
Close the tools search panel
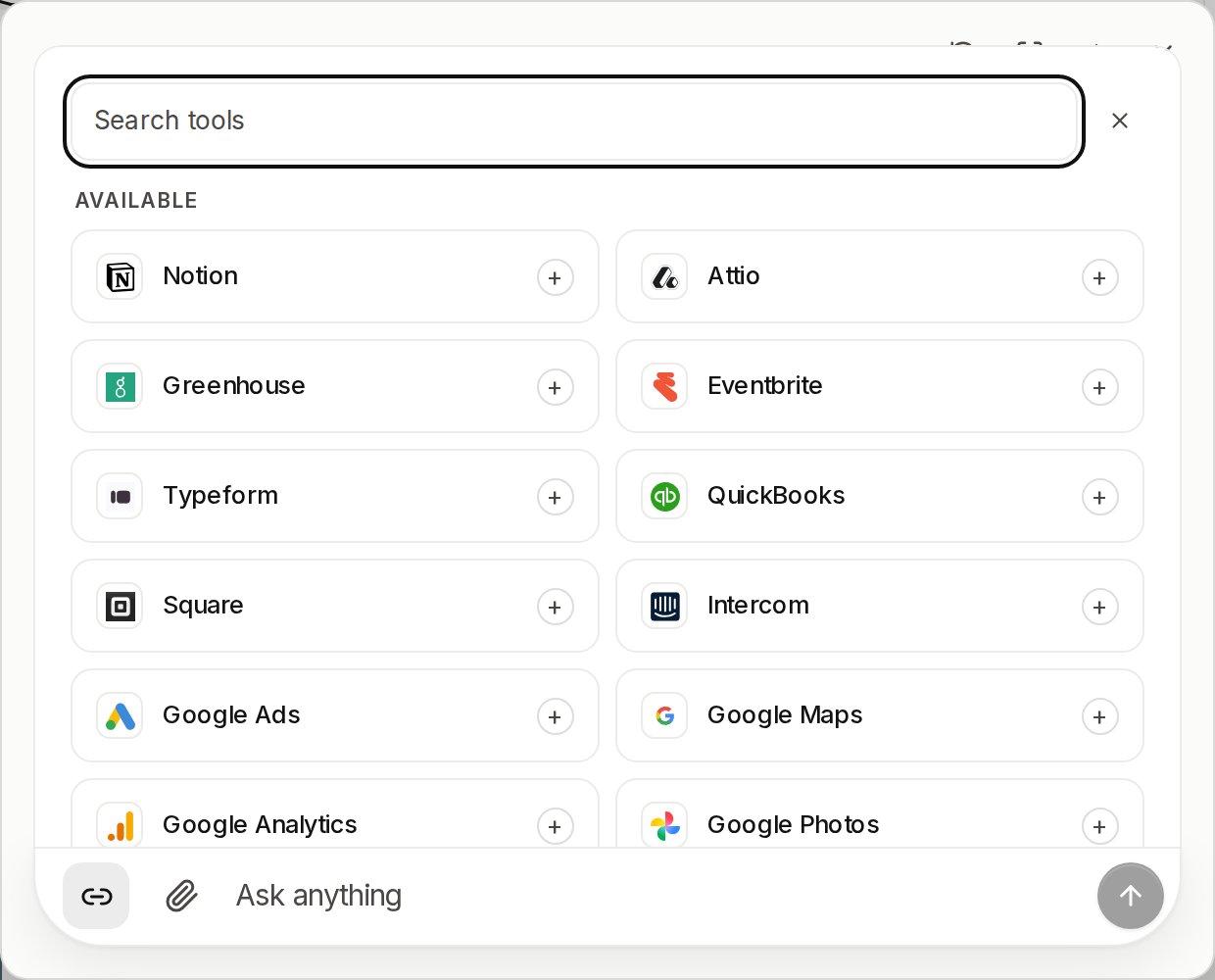1120,121
